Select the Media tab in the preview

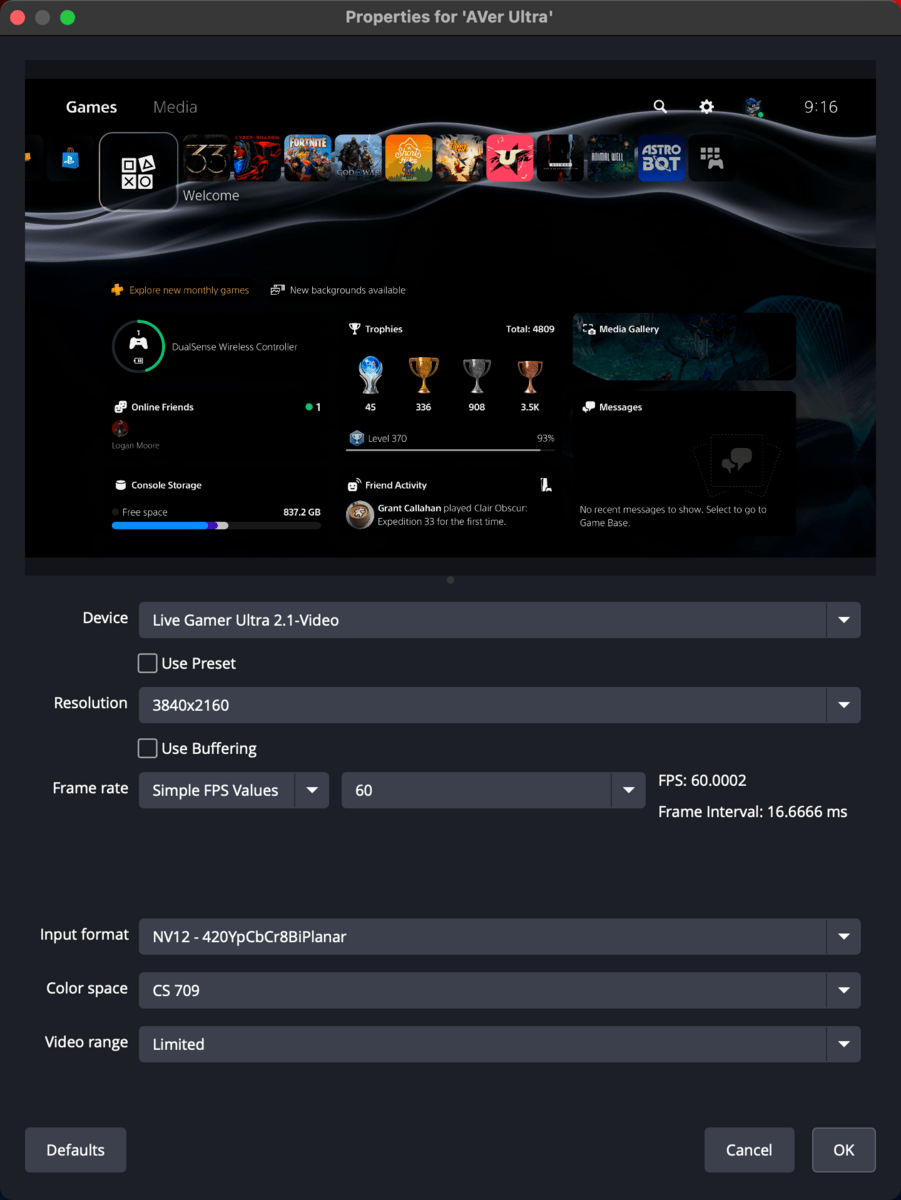point(175,107)
